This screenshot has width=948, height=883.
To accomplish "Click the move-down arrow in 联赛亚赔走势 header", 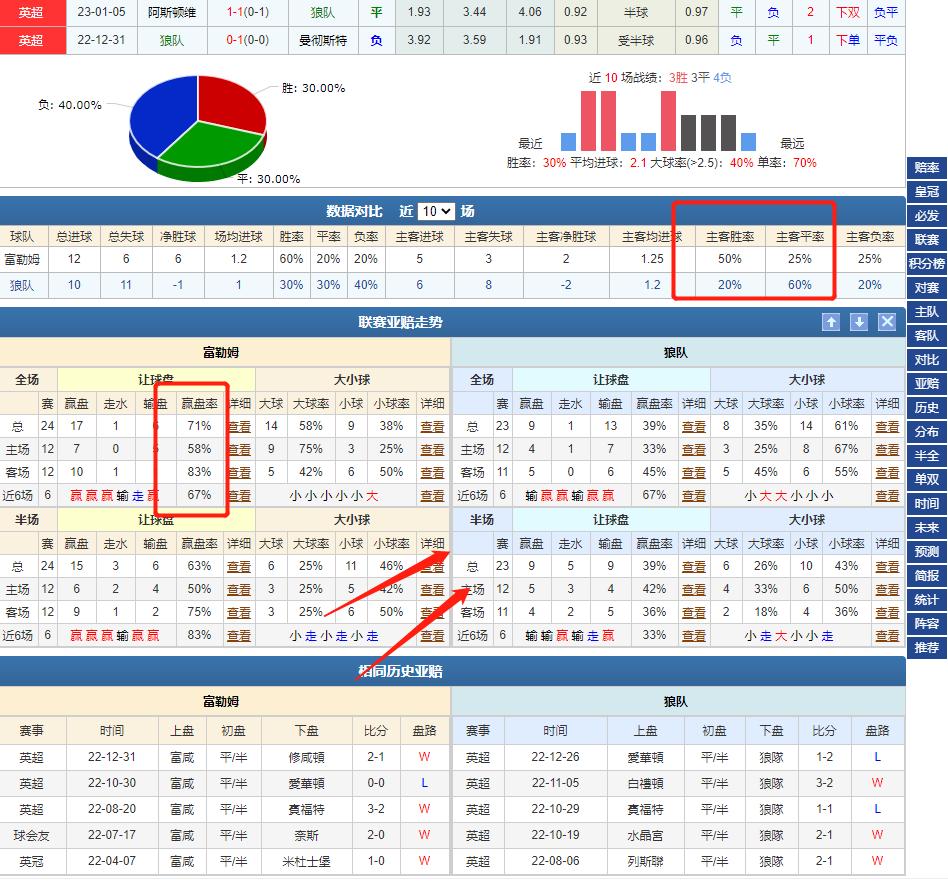I will tap(859, 322).
